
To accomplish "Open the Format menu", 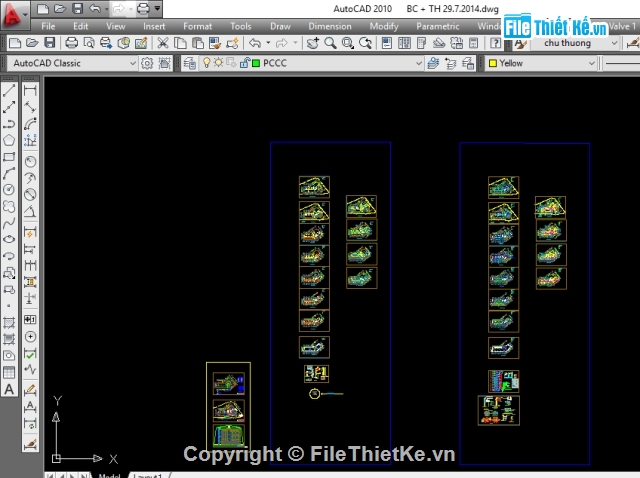I will click(198, 27).
